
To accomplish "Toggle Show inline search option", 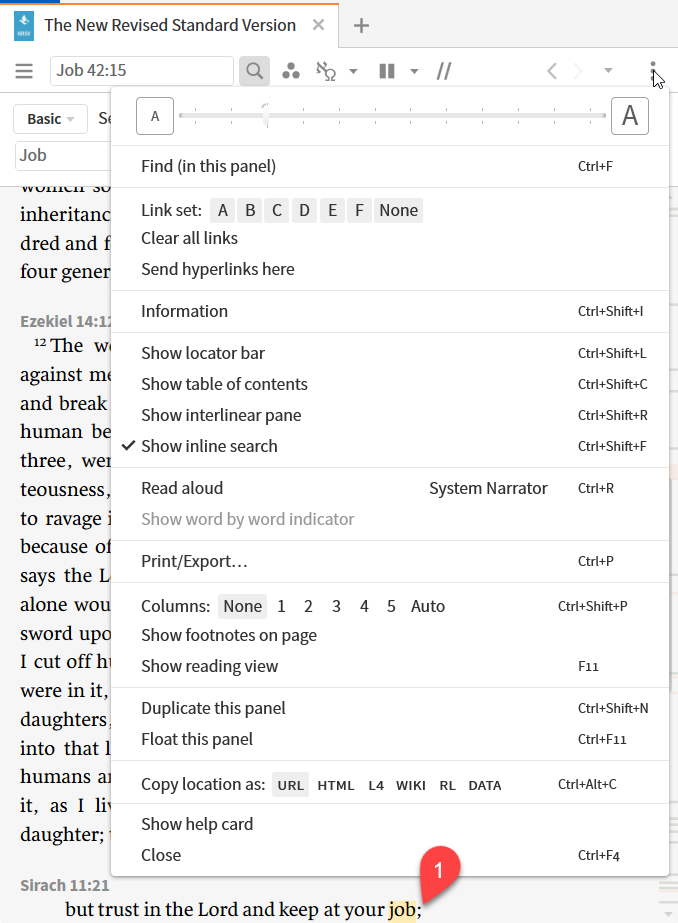I will click(x=390, y=446).
